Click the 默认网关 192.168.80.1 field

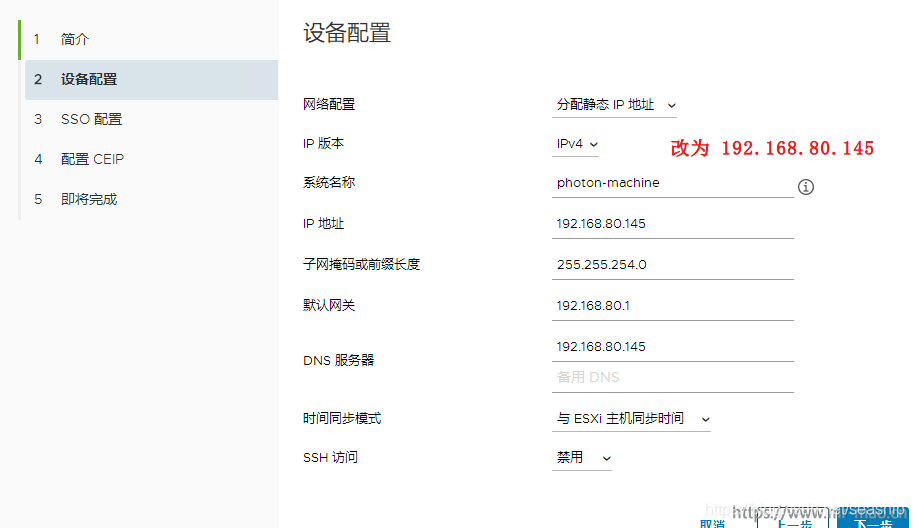click(672, 306)
